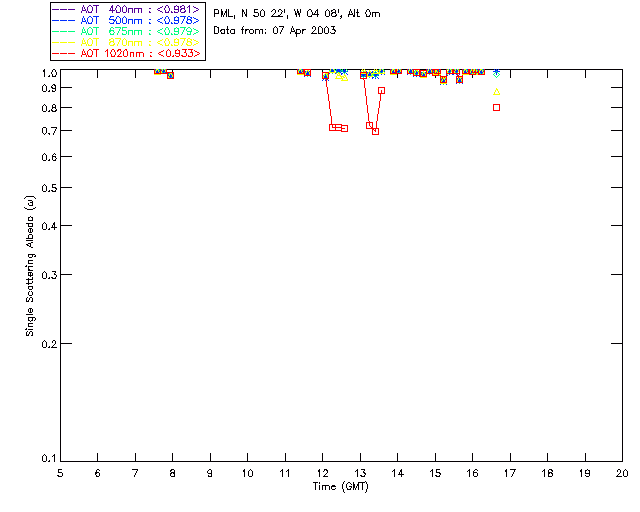Screen dimensions: 640x512
Task: Click the time-axis tick label 6
Action: 98,474
